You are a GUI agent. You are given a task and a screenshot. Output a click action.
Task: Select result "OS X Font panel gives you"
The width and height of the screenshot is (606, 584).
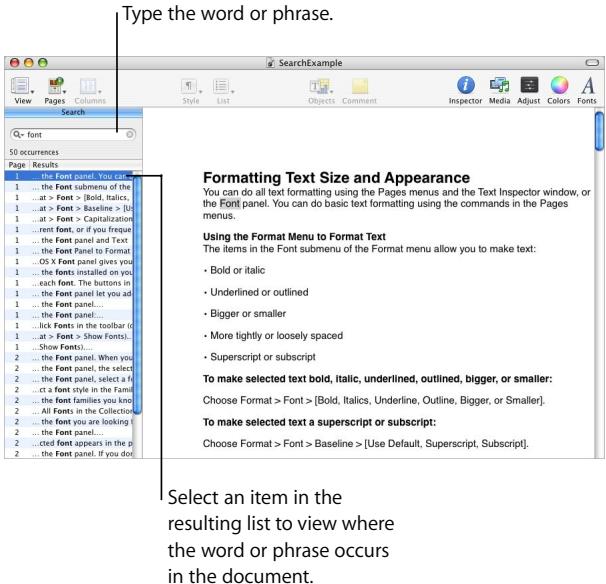[69, 262]
